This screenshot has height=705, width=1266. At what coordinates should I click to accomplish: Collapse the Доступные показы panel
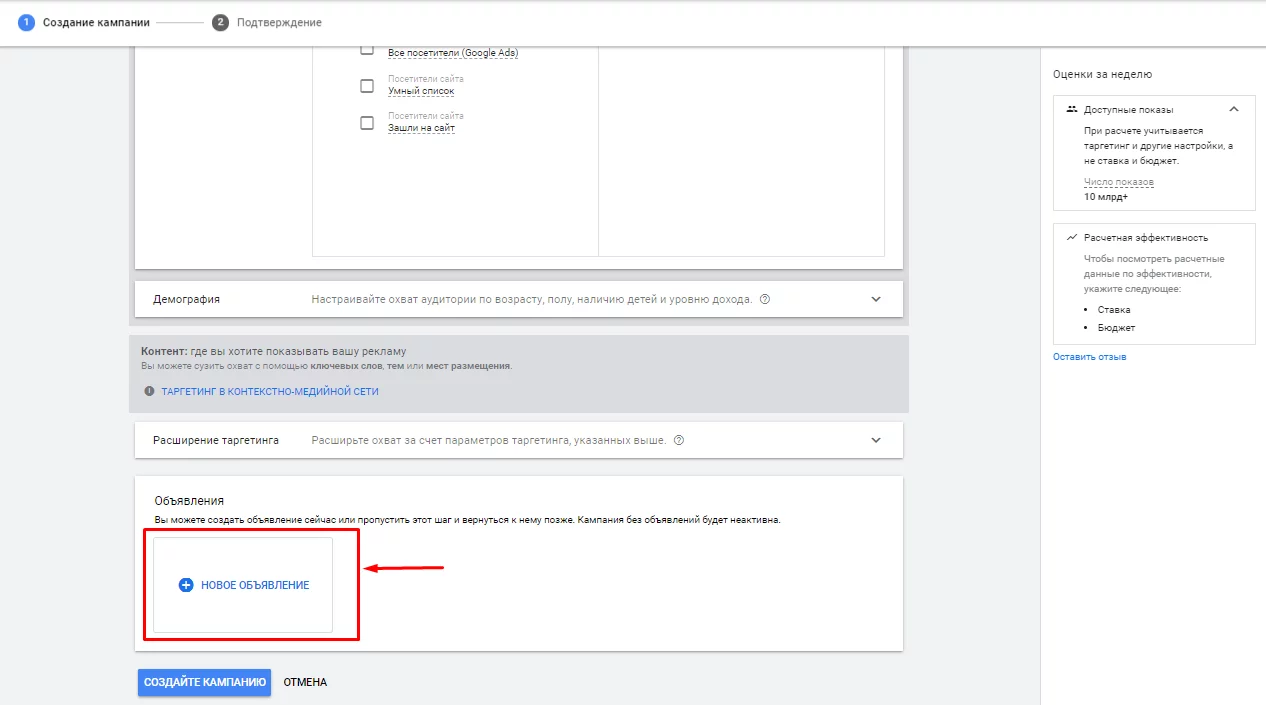[1234, 109]
